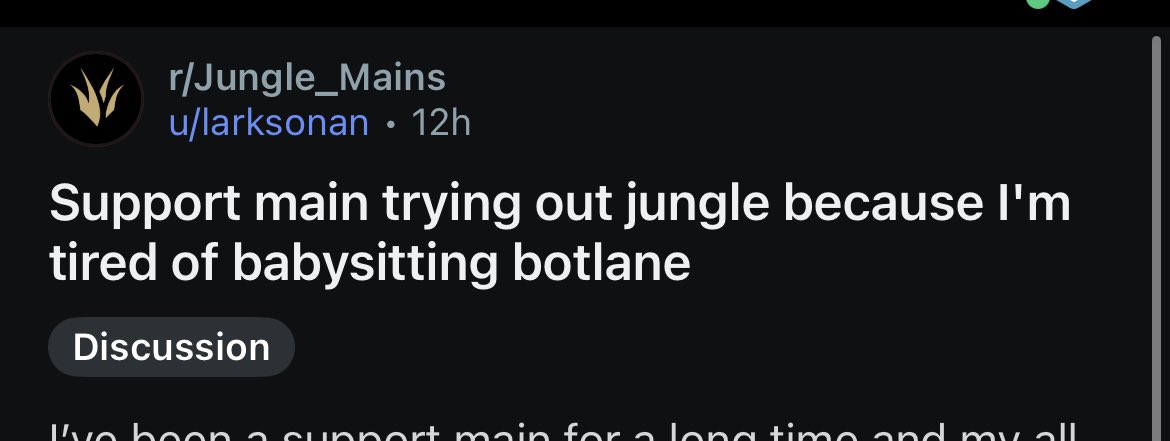This screenshot has height=441, width=1170.
Task: Click the 'tired of babysitting botlane' title line
Action: pyautogui.click(x=369, y=263)
